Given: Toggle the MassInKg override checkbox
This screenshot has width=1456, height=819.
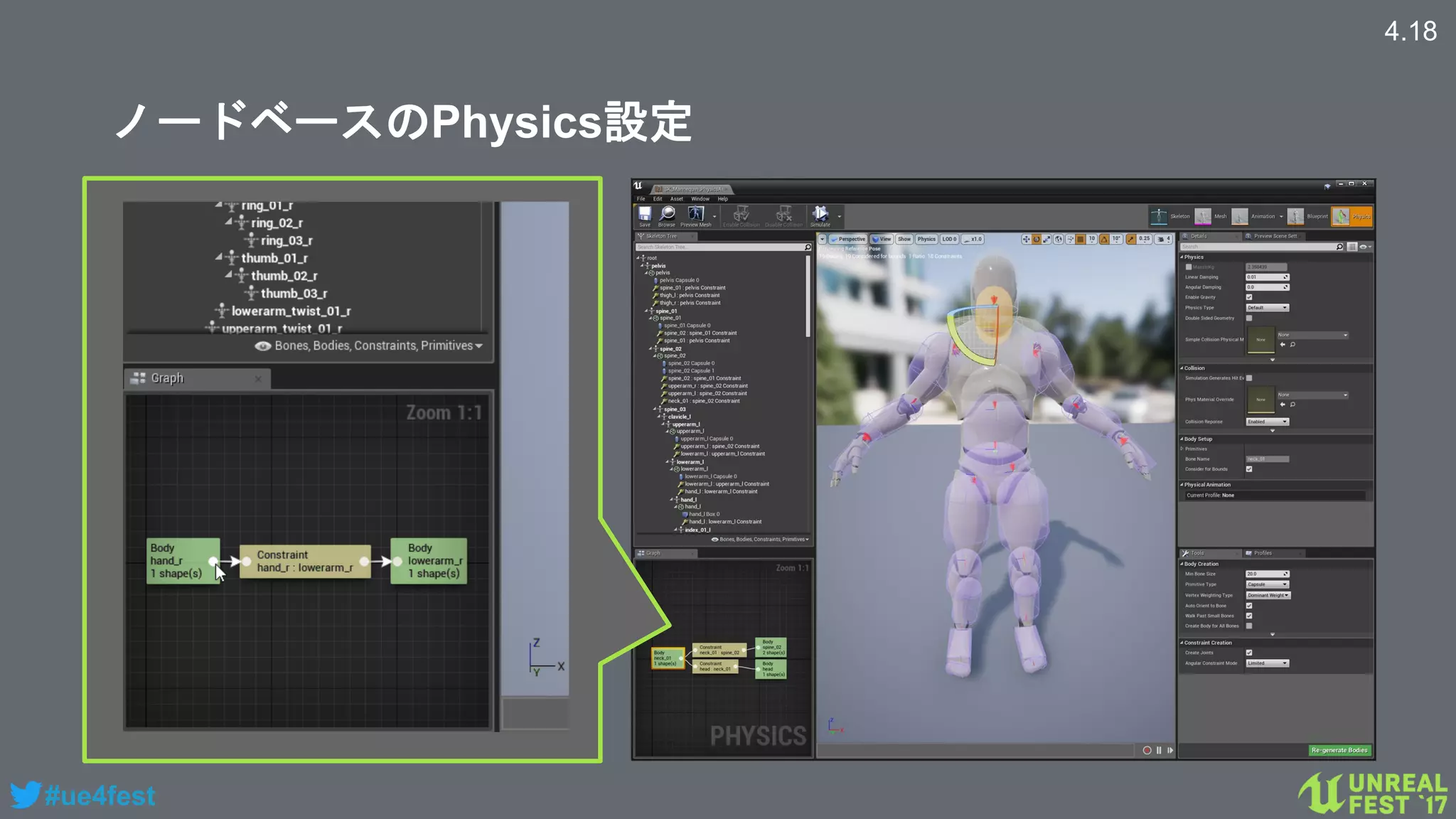Looking at the screenshot, I should coord(1189,267).
